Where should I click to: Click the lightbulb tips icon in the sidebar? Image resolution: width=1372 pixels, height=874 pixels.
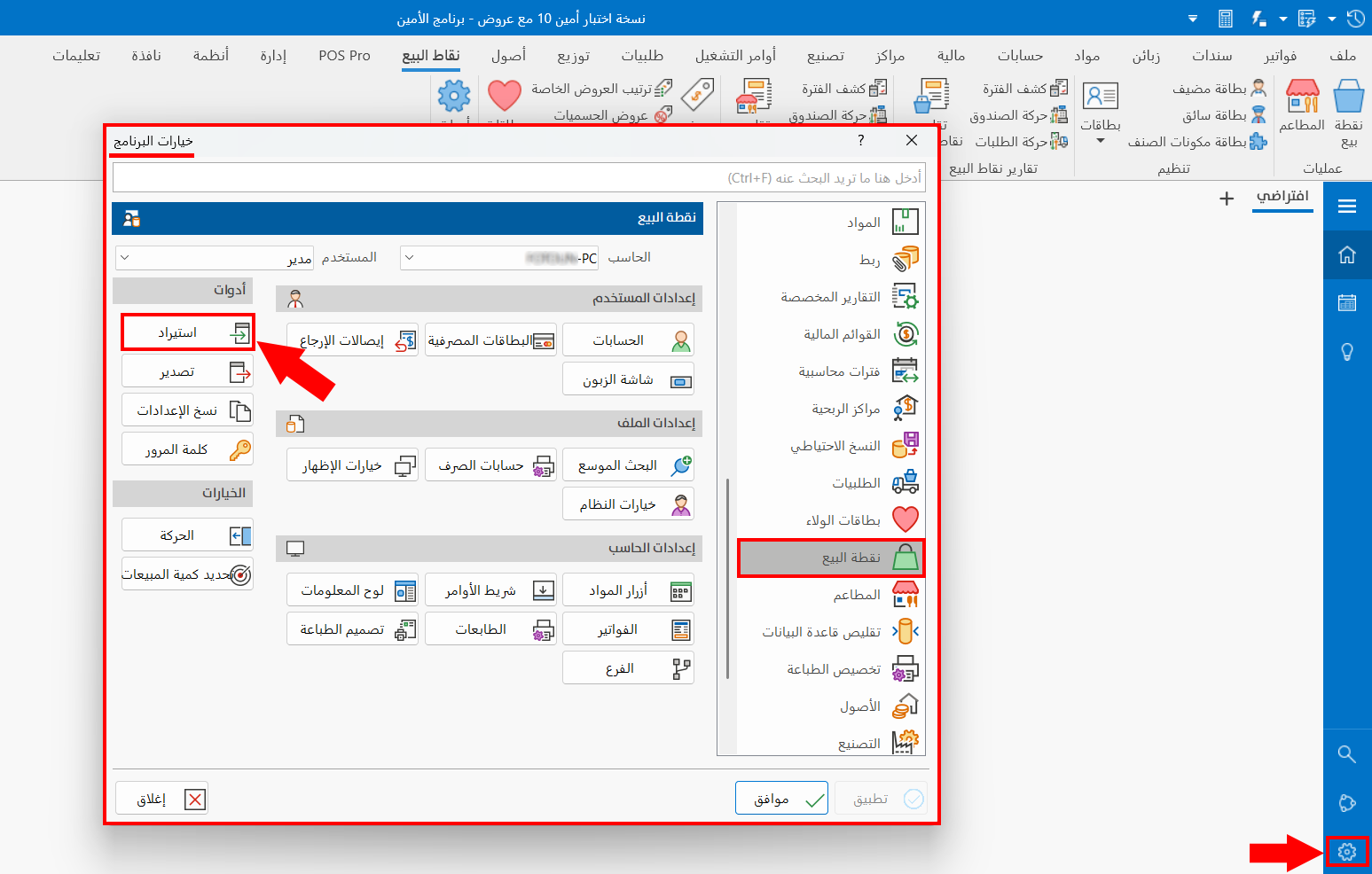click(x=1346, y=352)
